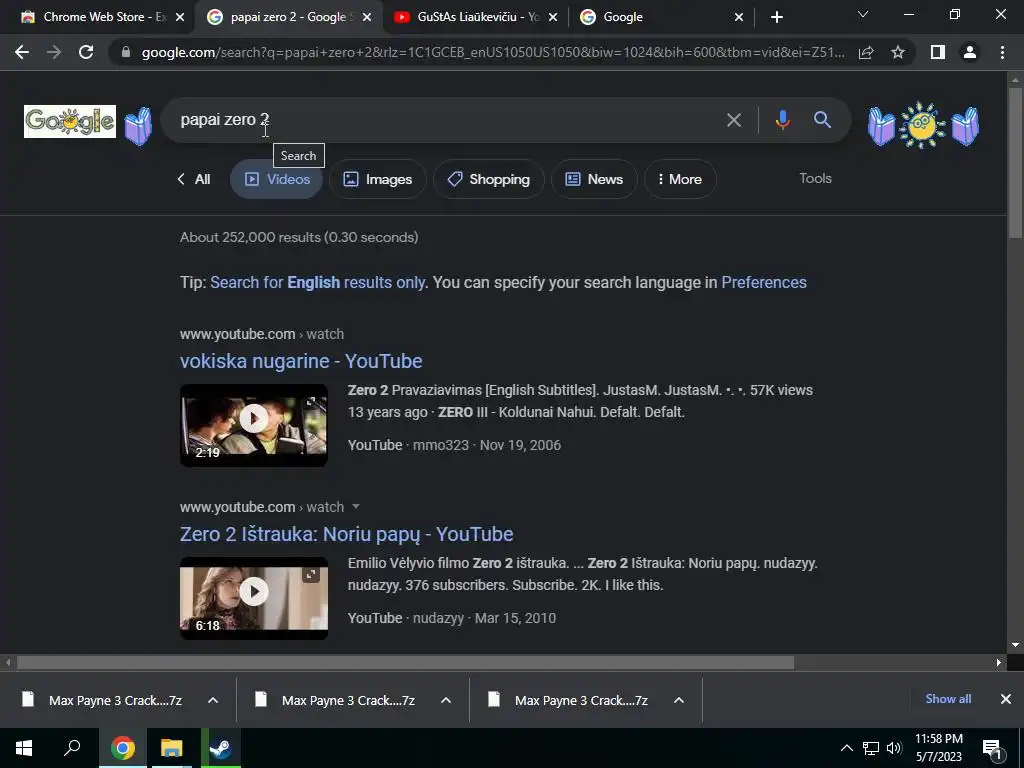Viewport: 1024px width, 768px height.
Task: Switch to the plain Google tab
Action: pos(661,18)
